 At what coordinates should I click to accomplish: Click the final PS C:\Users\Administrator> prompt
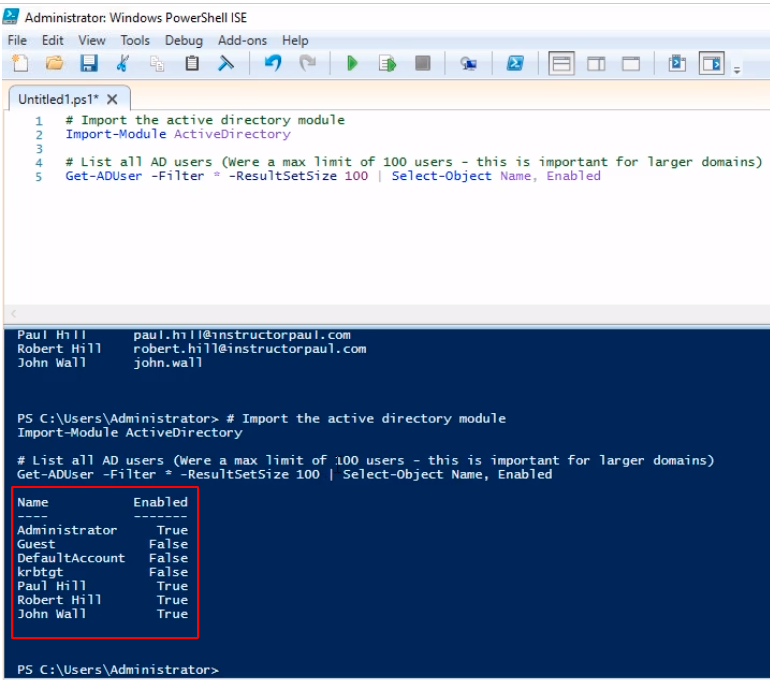118,669
